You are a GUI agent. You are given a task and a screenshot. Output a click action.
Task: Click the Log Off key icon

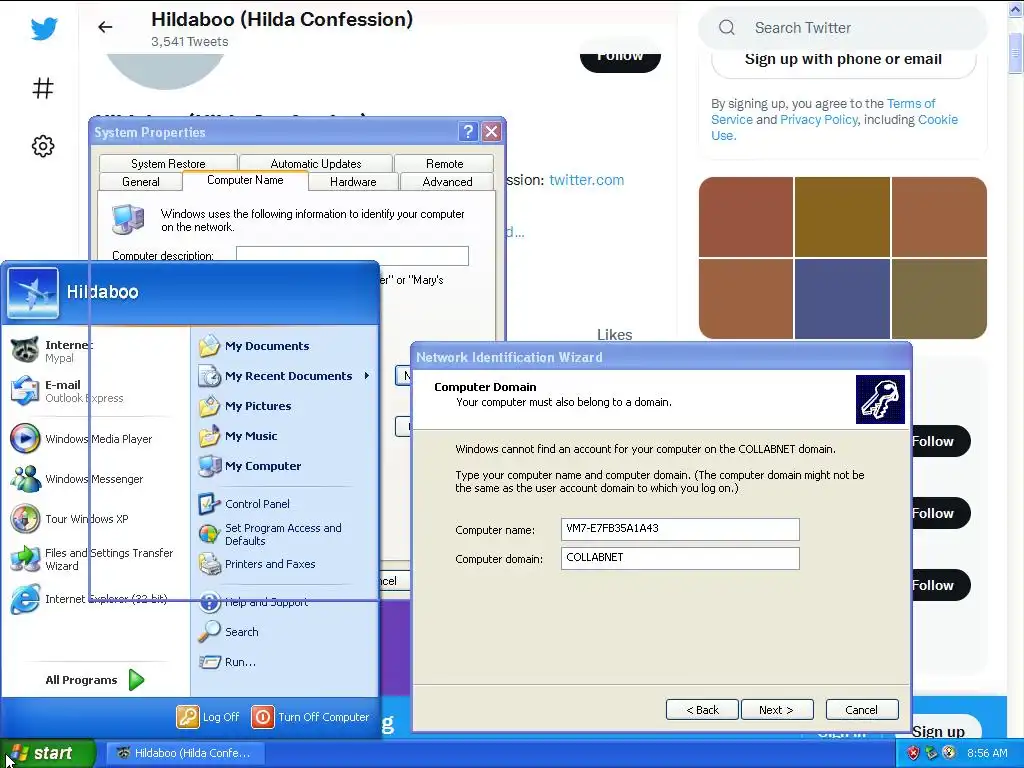187,716
